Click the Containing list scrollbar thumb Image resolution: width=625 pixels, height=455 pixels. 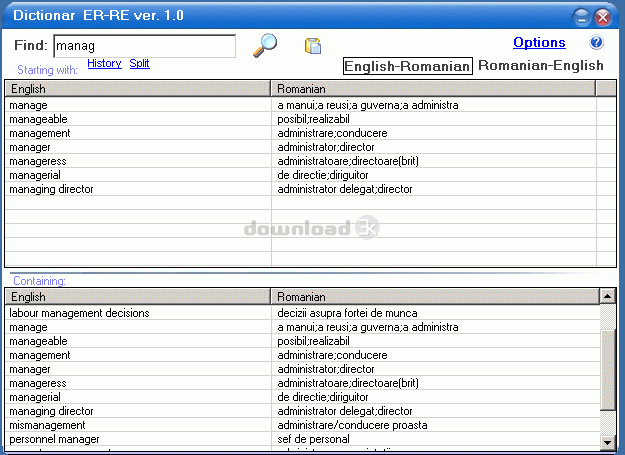coord(607,370)
